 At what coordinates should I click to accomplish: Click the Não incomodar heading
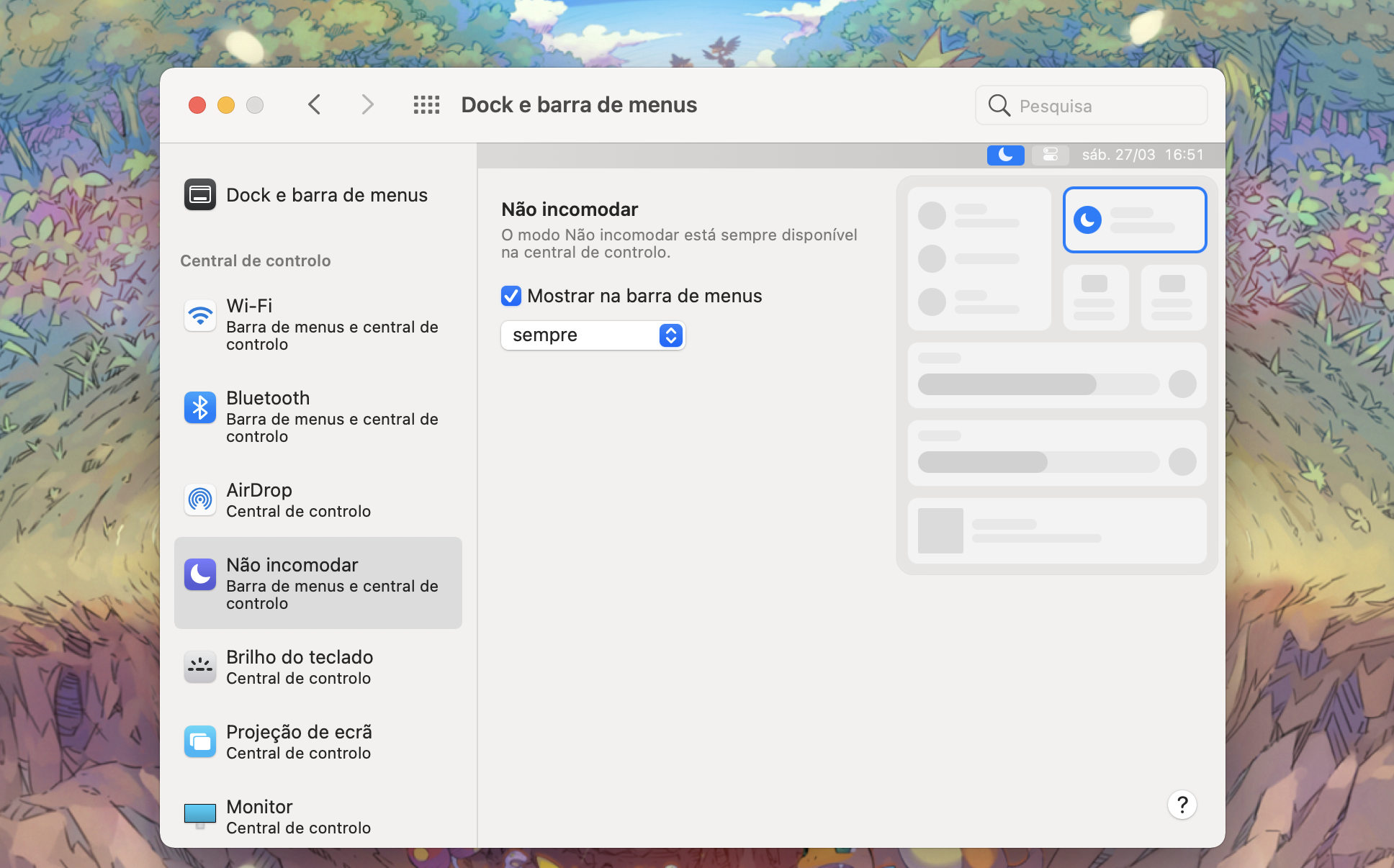click(x=570, y=209)
